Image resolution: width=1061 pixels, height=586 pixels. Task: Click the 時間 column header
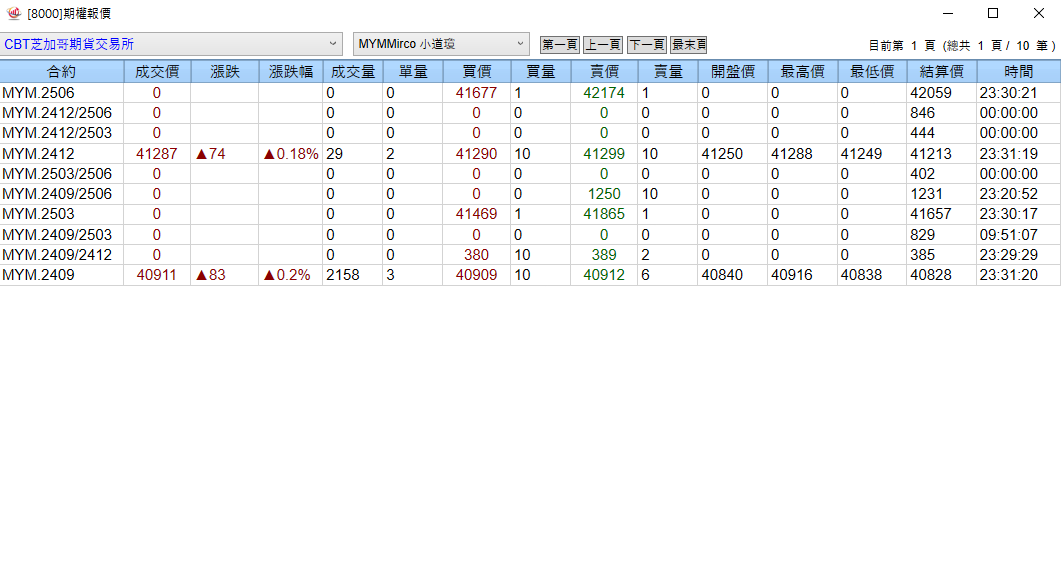pyautogui.click(x=1018, y=72)
